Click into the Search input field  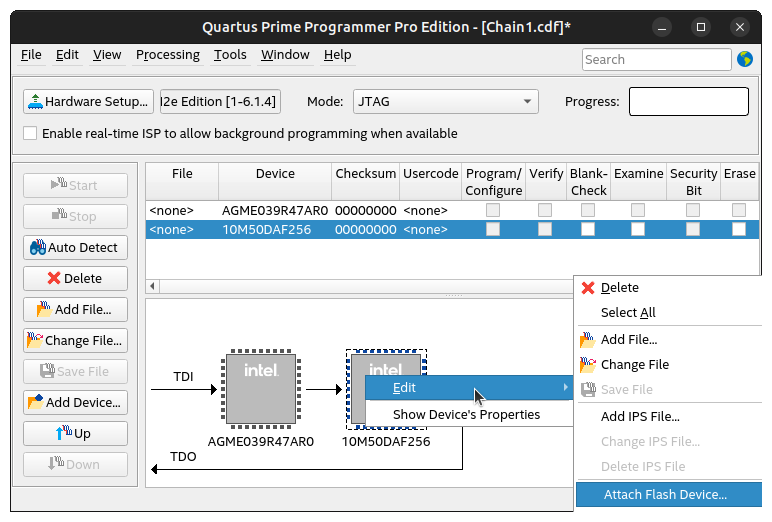(x=656, y=59)
